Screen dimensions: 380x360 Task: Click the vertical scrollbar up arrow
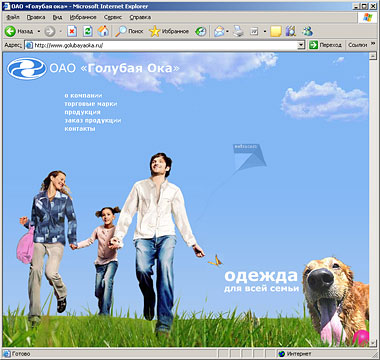[372, 56]
